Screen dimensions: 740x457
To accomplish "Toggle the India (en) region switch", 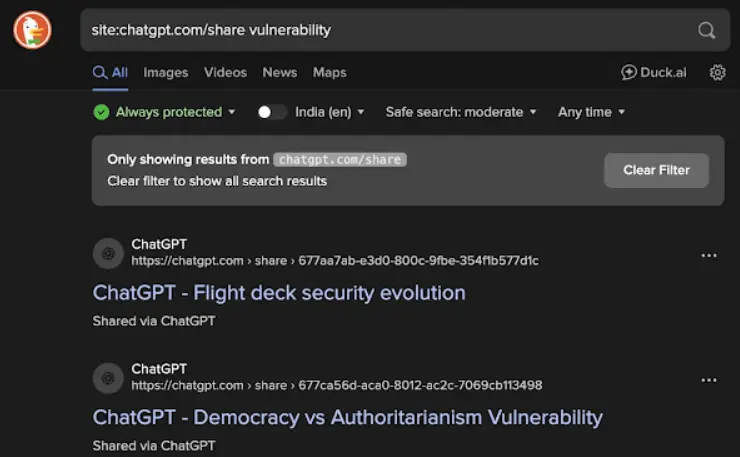I will coord(272,112).
